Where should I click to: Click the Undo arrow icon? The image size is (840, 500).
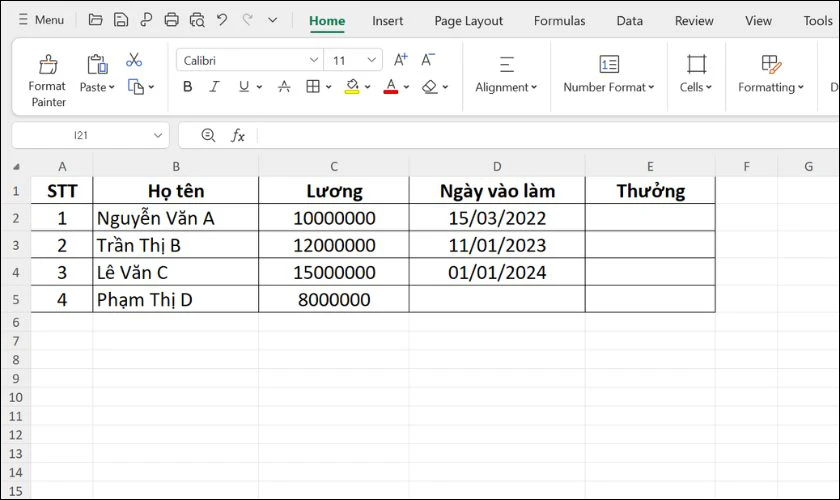point(222,20)
